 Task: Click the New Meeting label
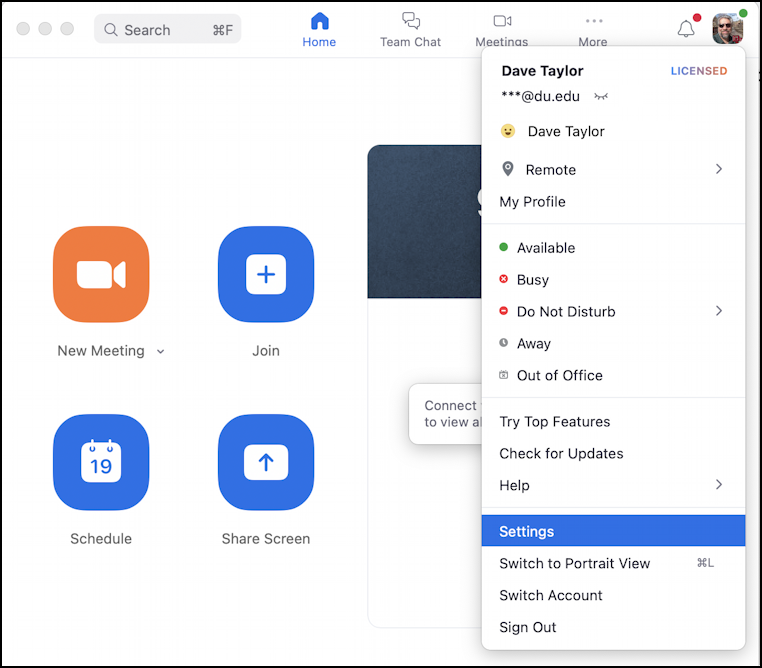click(101, 351)
